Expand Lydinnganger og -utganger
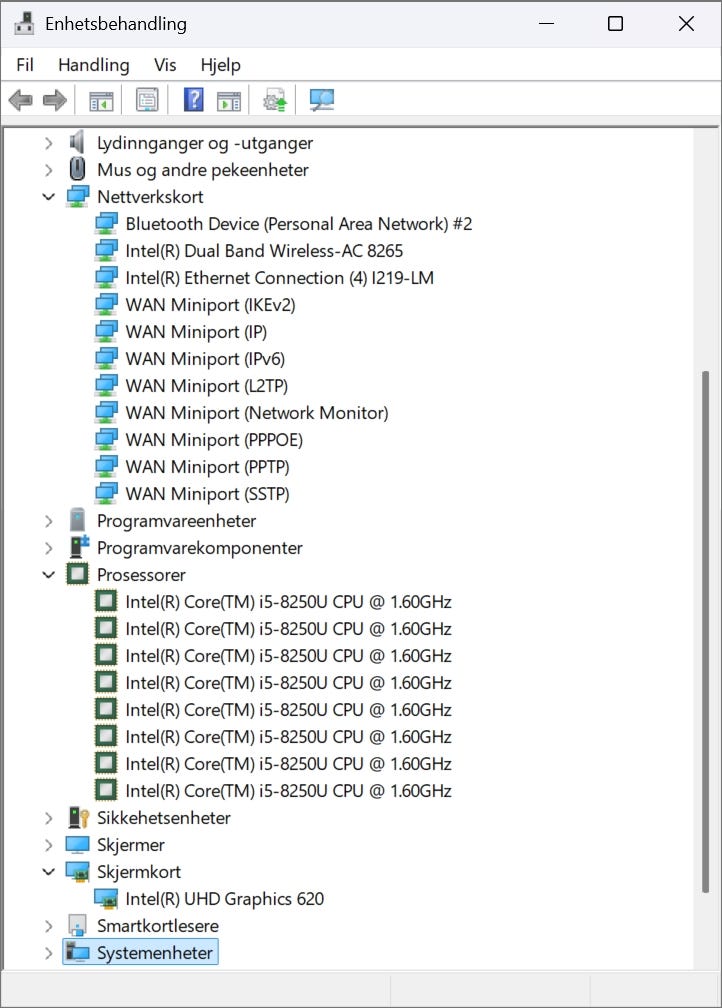This screenshot has height=1008, width=722. pos(49,143)
